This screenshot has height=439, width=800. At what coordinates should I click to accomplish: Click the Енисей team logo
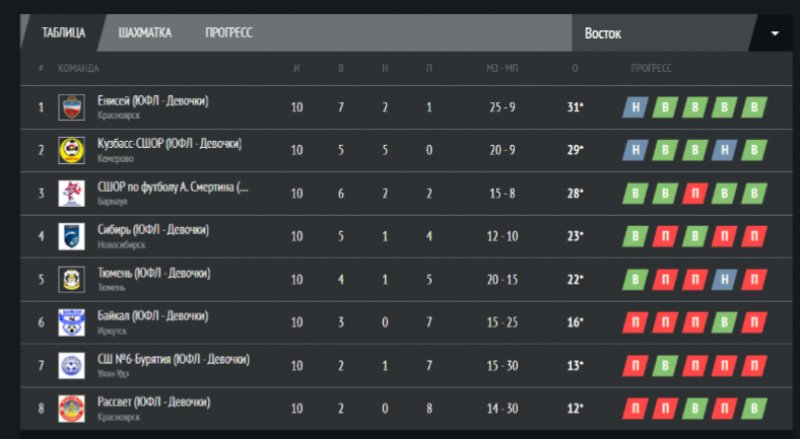[71, 107]
